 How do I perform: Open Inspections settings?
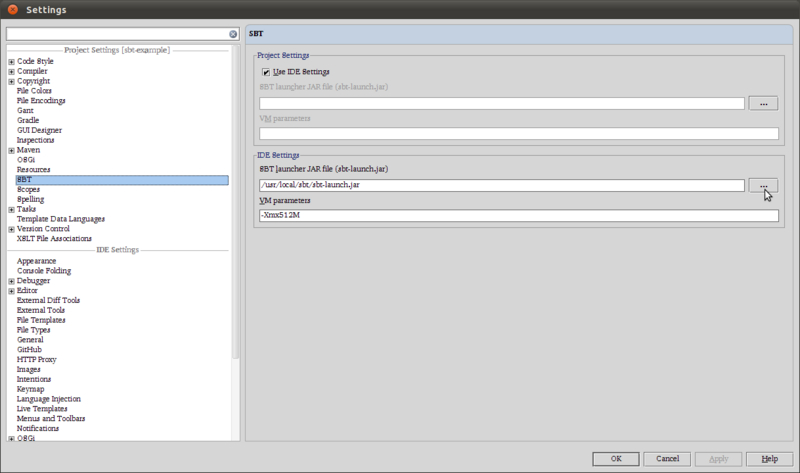tap(35, 140)
